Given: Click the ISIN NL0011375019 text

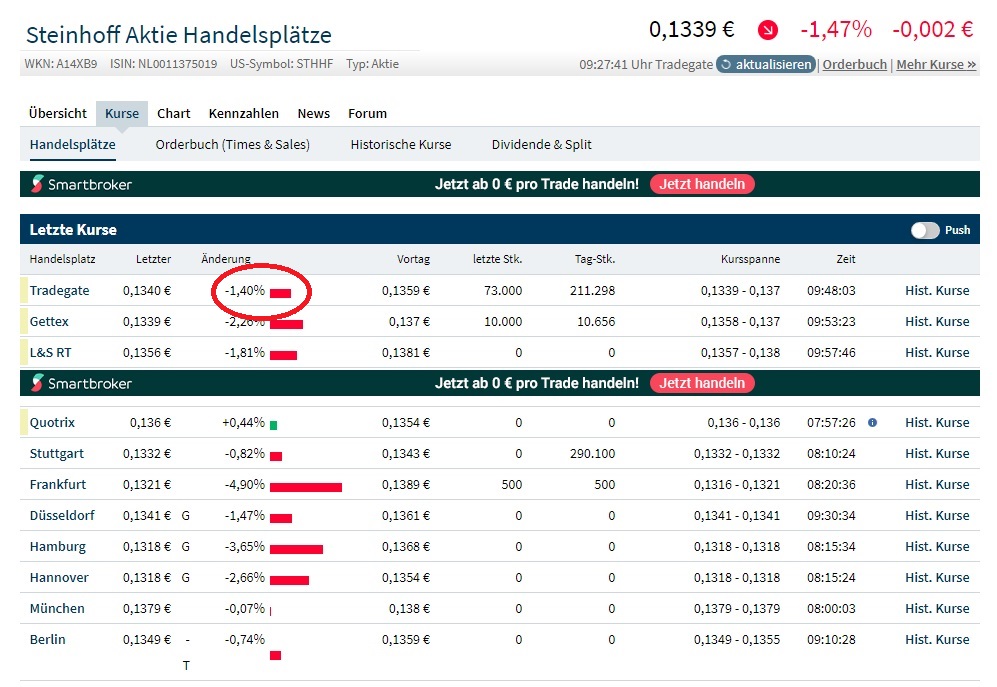Looking at the screenshot, I should point(163,64).
